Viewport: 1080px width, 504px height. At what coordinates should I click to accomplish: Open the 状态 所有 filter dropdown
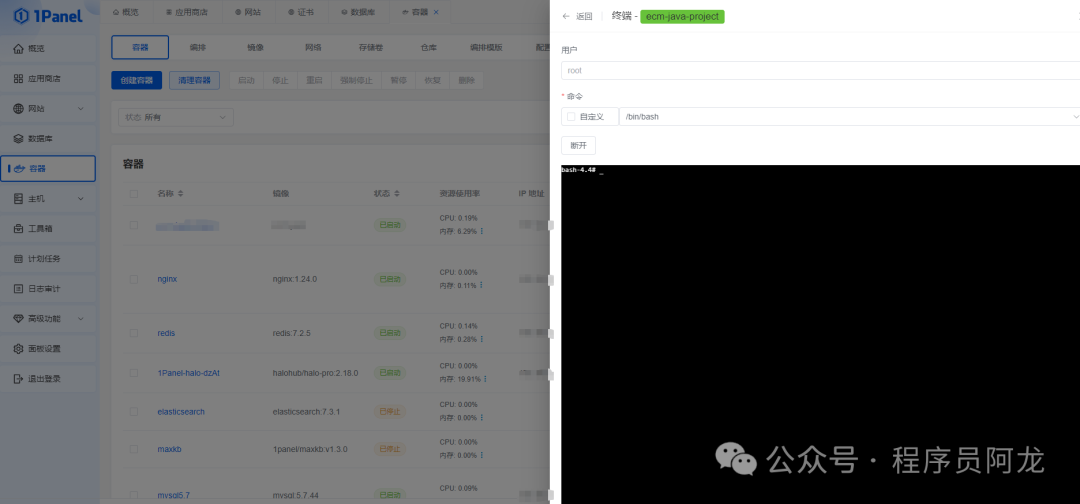click(176, 118)
